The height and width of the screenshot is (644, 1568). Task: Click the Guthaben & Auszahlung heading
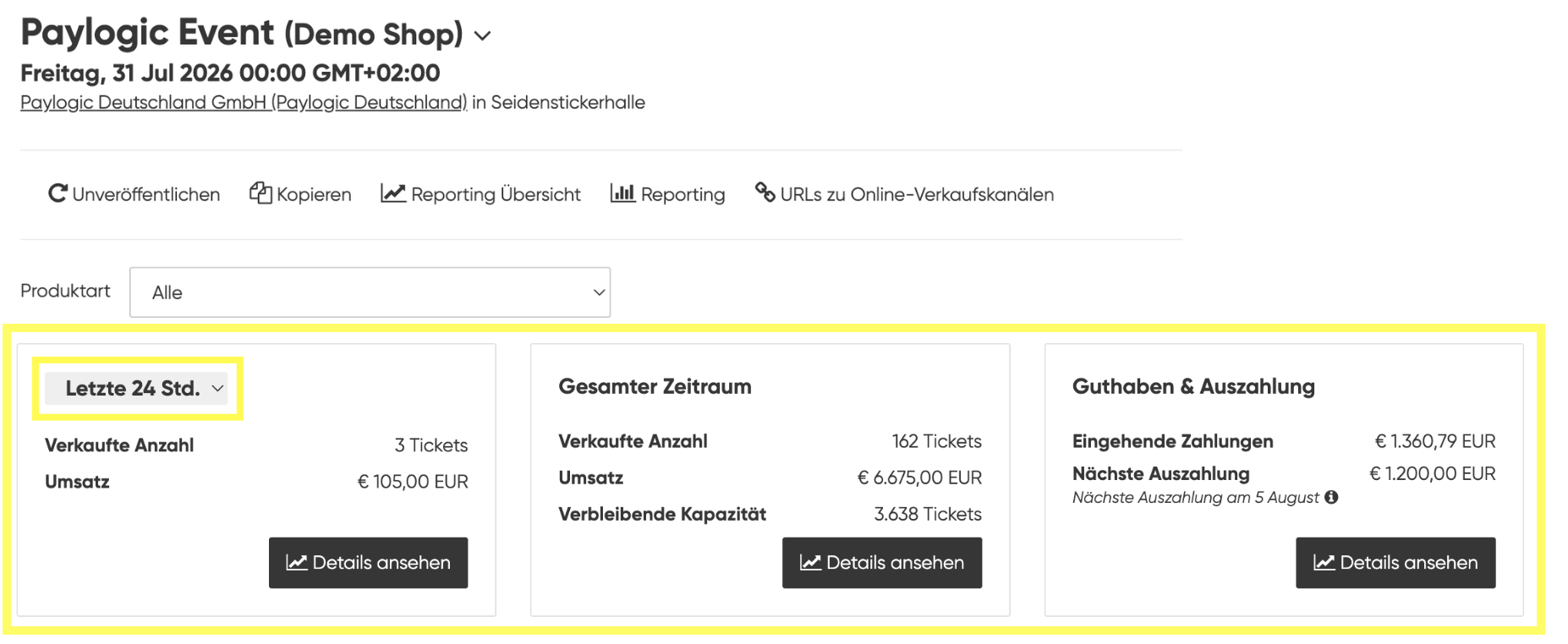1193,386
